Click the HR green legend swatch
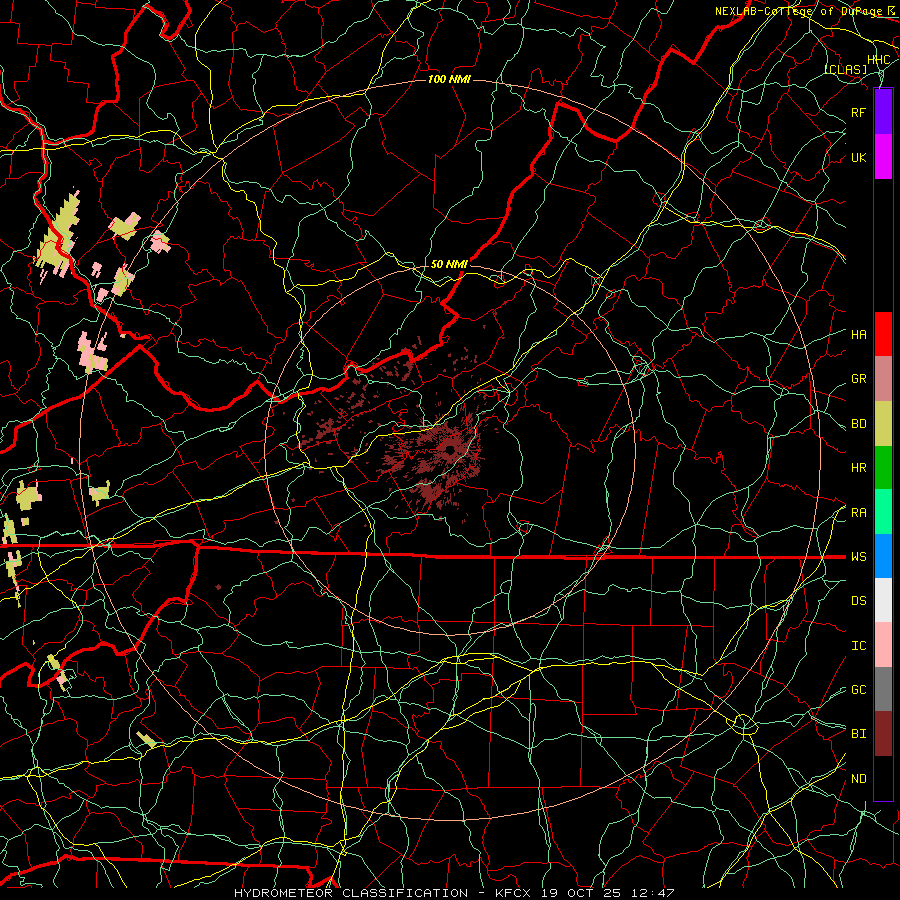This screenshot has width=900, height=900. click(883, 468)
